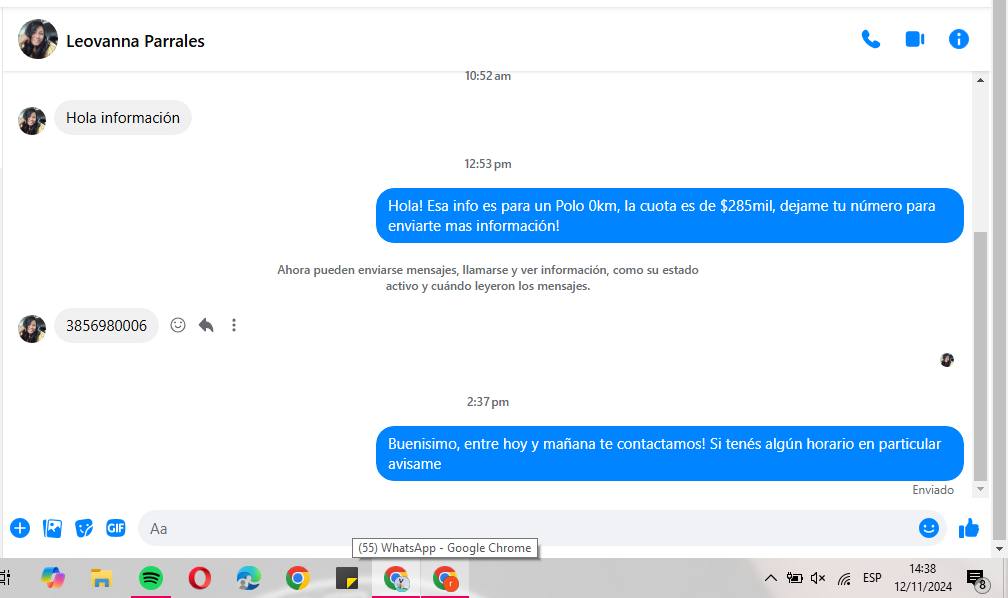Open more options for 3856980006 message
1008x598 pixels.
[x=234, y=325]
